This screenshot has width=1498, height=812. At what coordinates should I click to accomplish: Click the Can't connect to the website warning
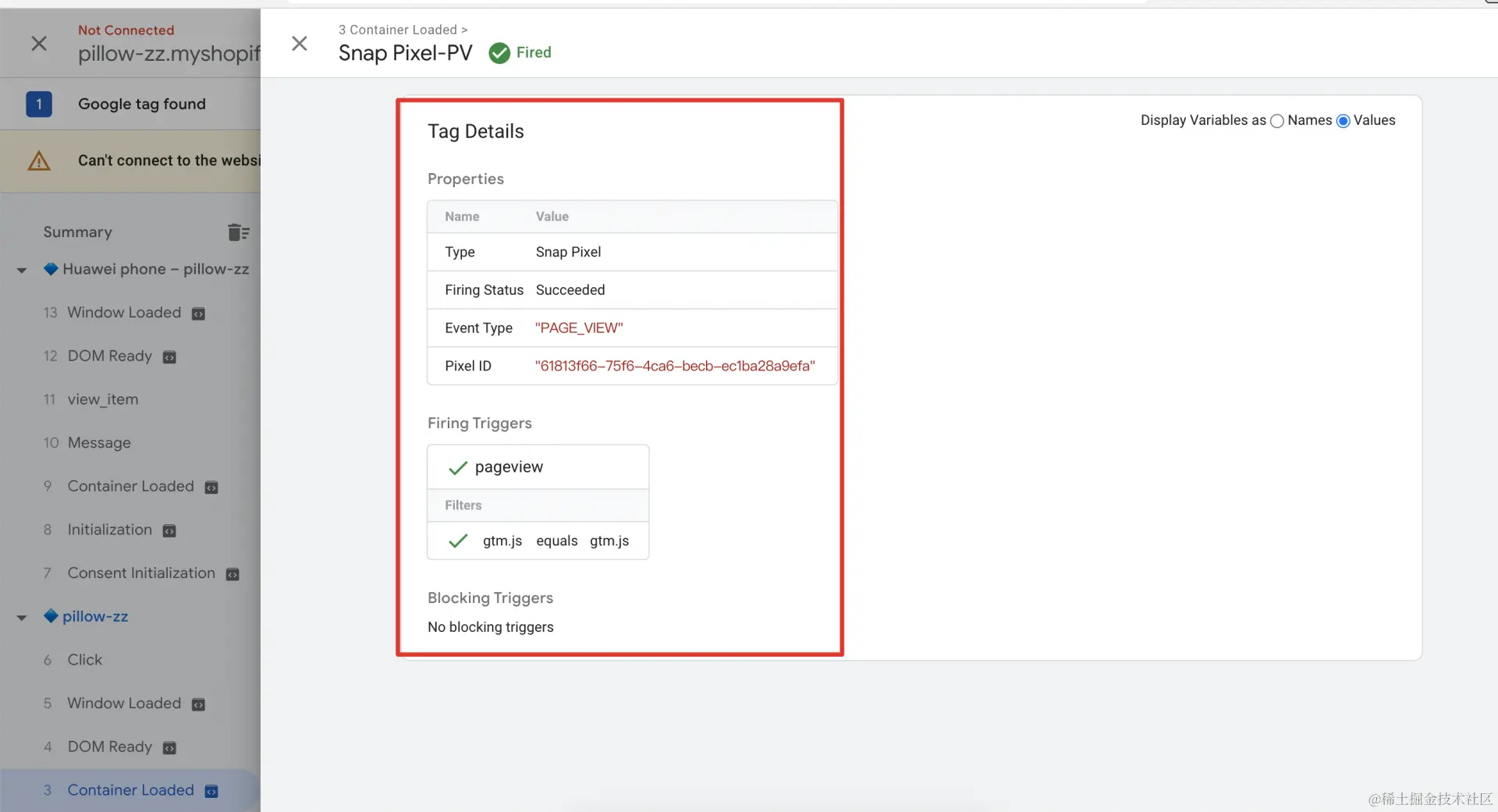coord(130,161)
